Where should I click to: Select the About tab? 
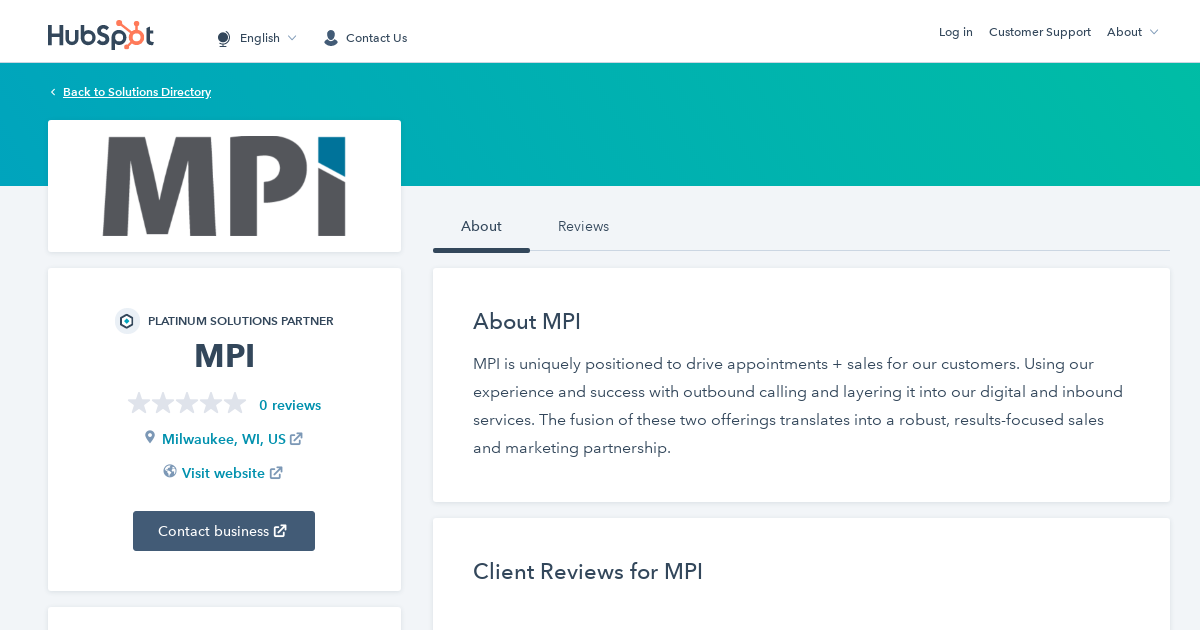(481, 227)
